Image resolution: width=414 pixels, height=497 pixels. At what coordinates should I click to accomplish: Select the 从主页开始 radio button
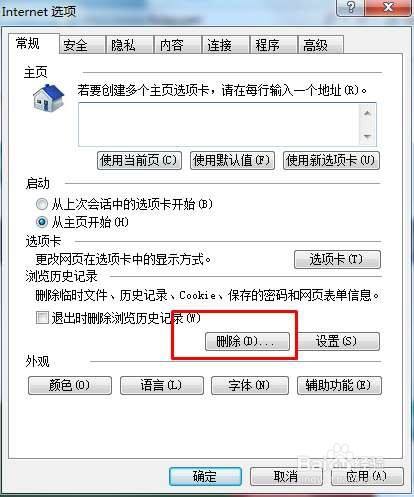click(x=42, y=222)
